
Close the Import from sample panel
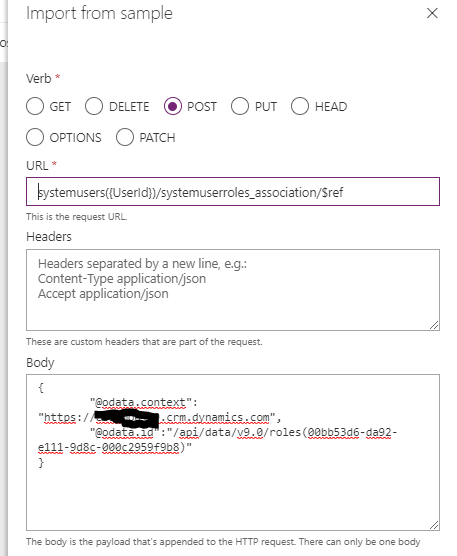coord(432,13)
